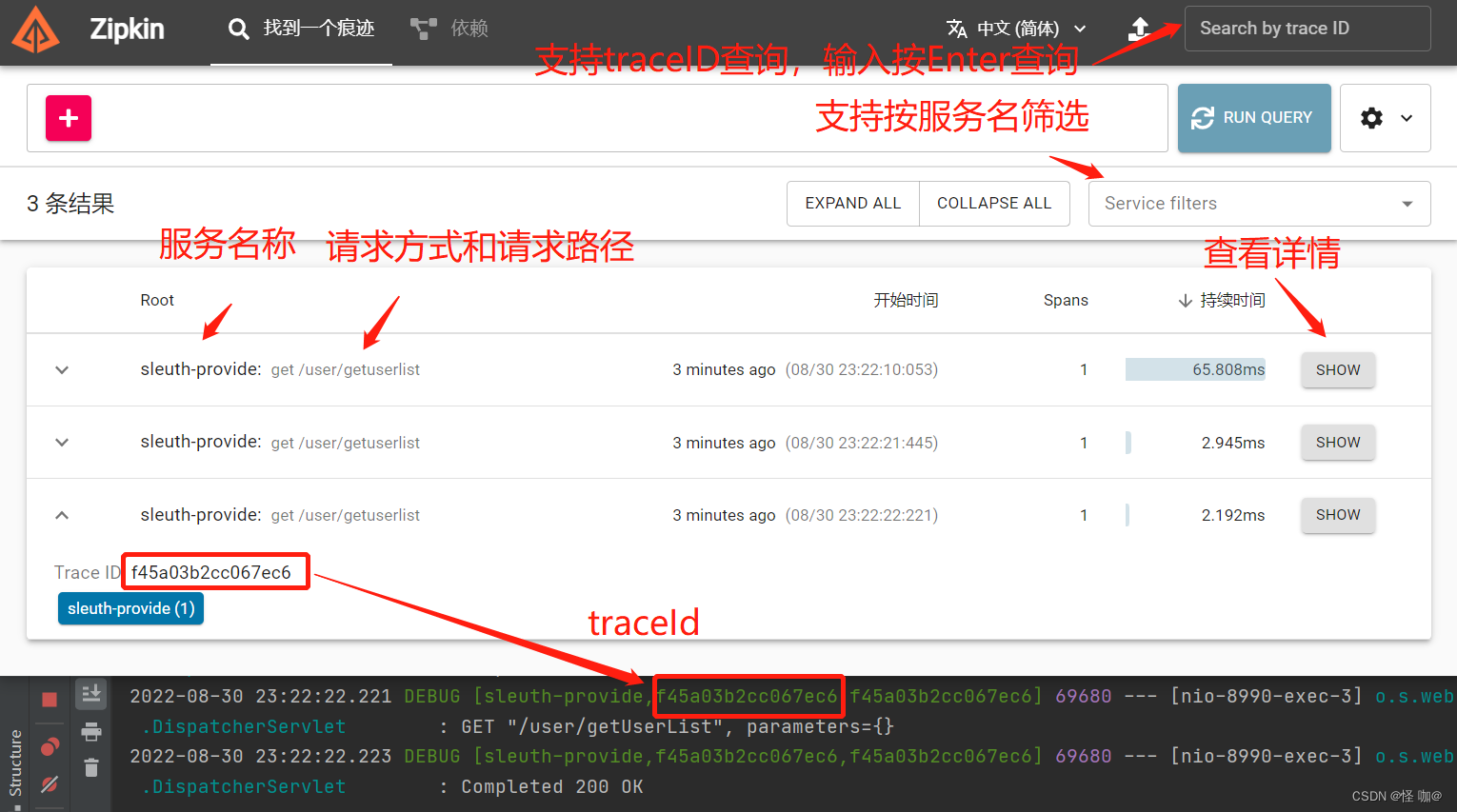The height and width of the screenshot is (812, 1457).
Task: Switch to the 依赖 tab
Action: click(449, 29)
